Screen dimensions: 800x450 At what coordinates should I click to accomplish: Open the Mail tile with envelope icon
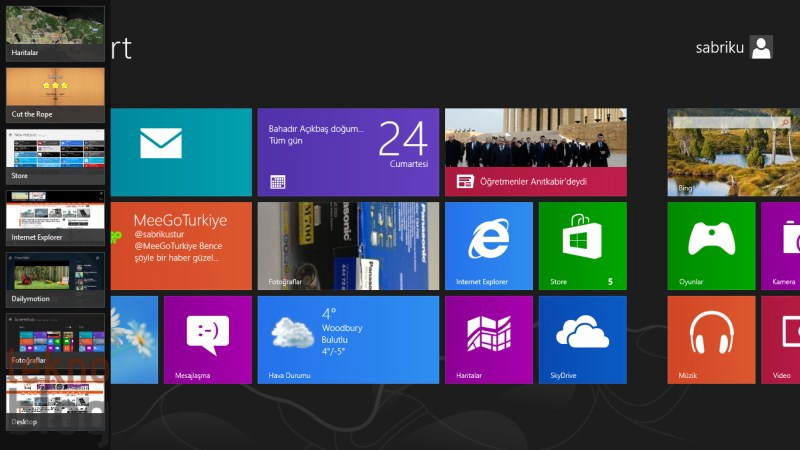pos(181,152)
